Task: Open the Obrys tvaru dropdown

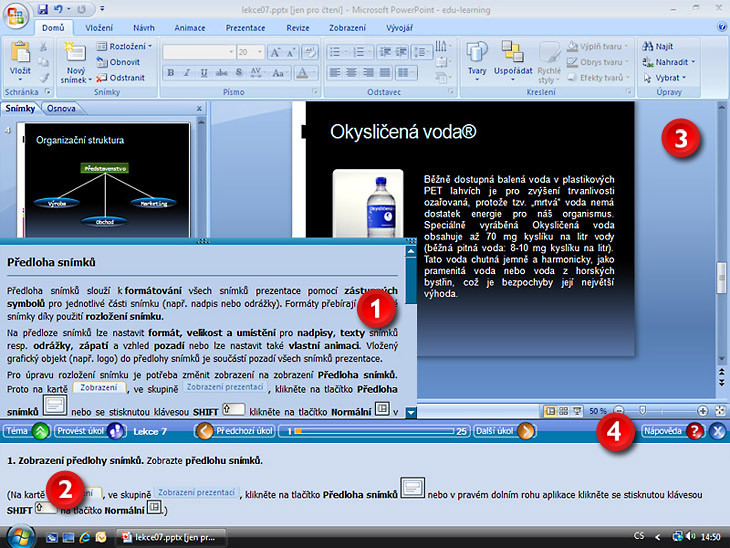Action: pyautogui.click(x=598, y=62)
